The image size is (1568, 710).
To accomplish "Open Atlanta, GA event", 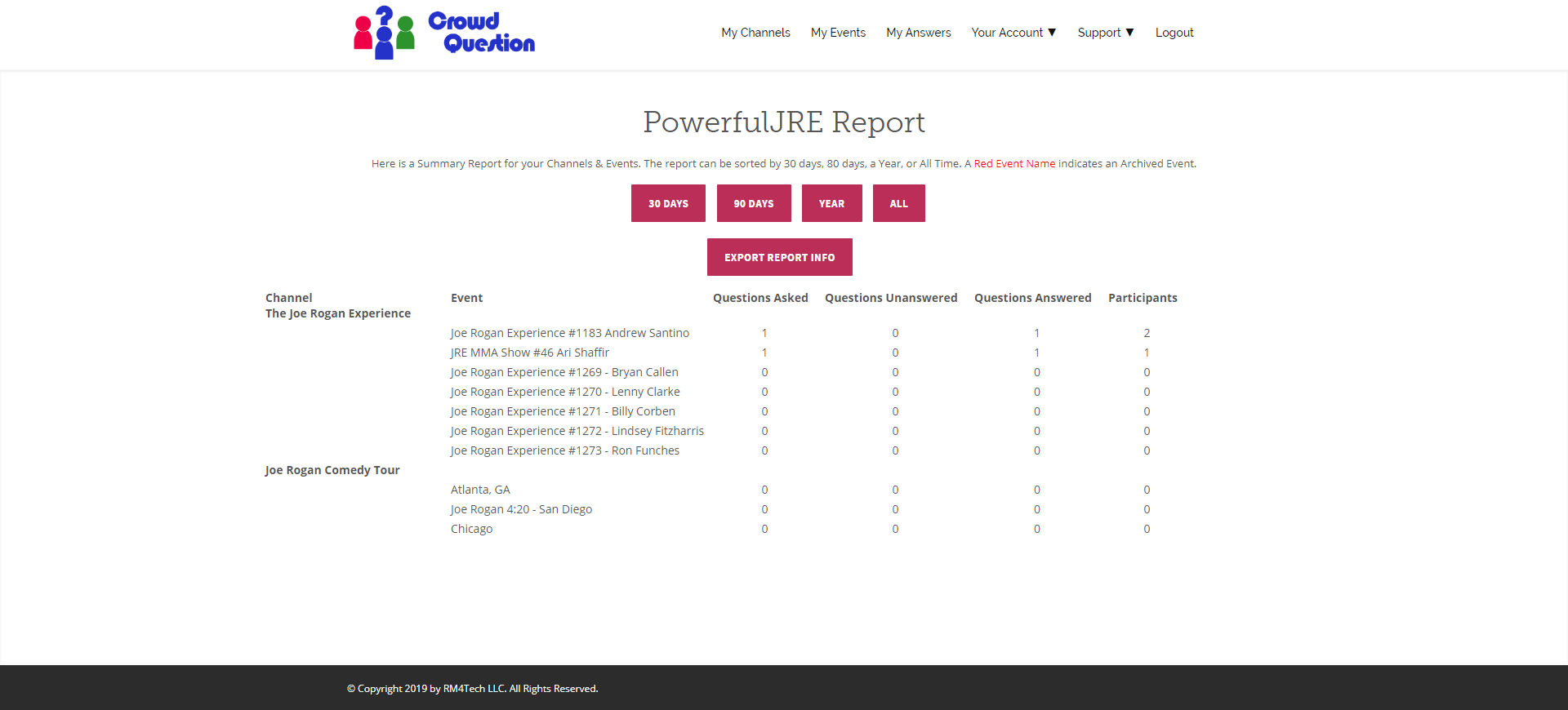I will pos(480,490).
